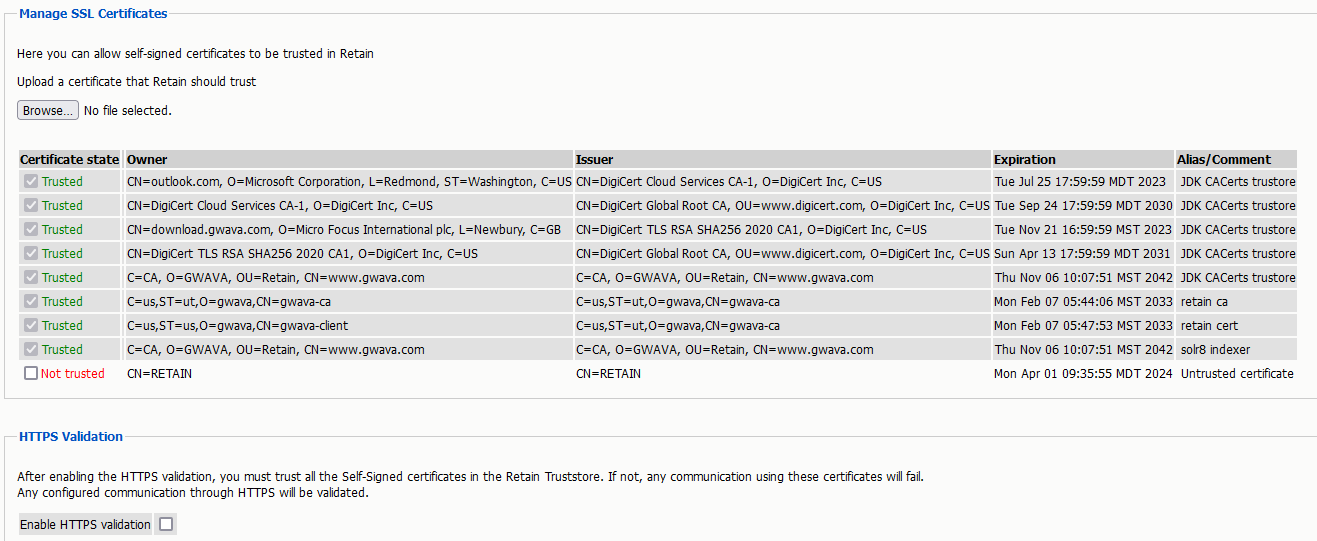
Task: Enable HTTPS validation checkbox
Action: [166, 524]
